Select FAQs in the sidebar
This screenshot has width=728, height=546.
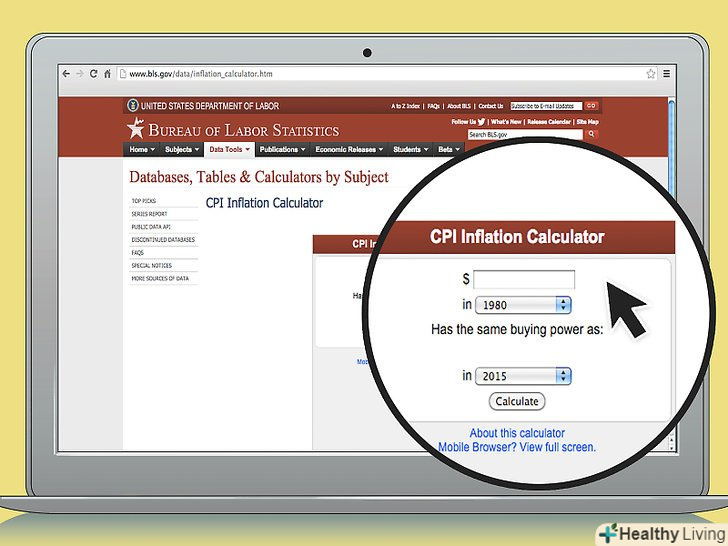[x=137, y=253]
